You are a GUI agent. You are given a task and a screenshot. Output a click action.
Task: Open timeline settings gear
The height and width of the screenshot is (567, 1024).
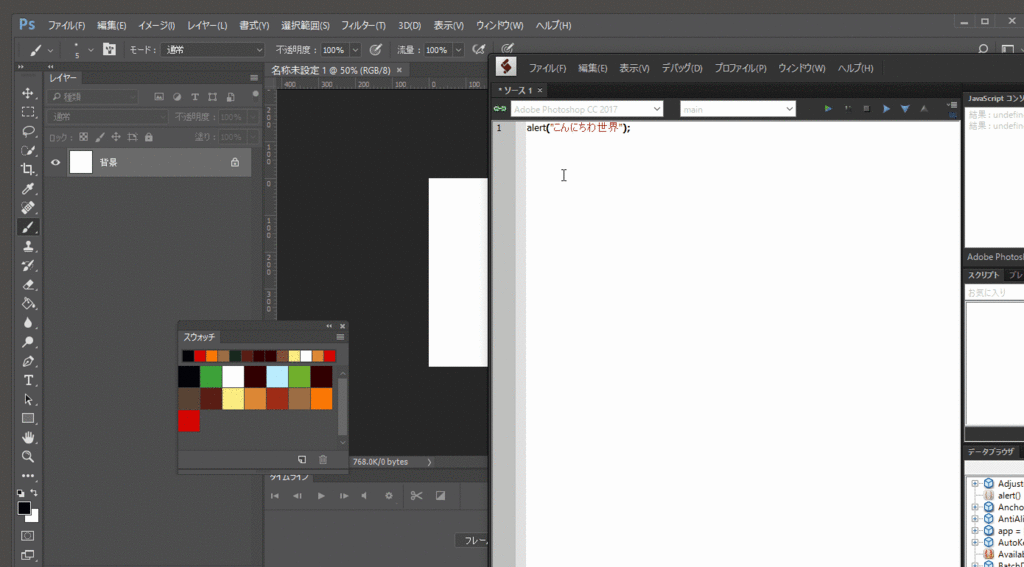click(389, 496)
